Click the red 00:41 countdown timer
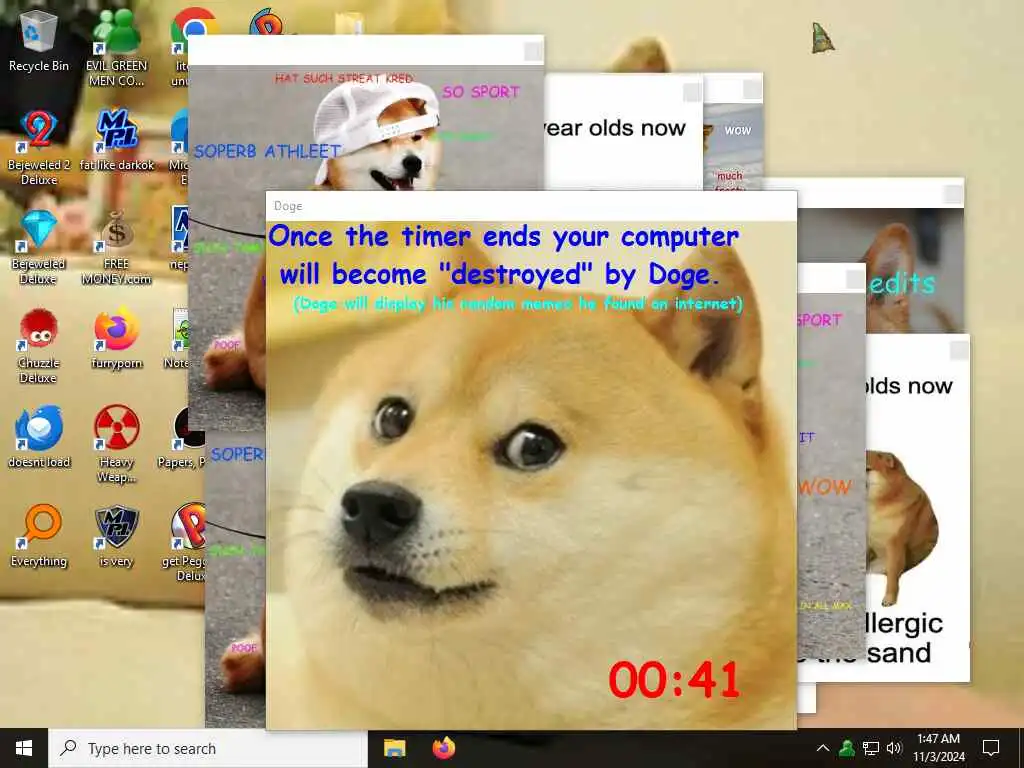 (674, 680)
